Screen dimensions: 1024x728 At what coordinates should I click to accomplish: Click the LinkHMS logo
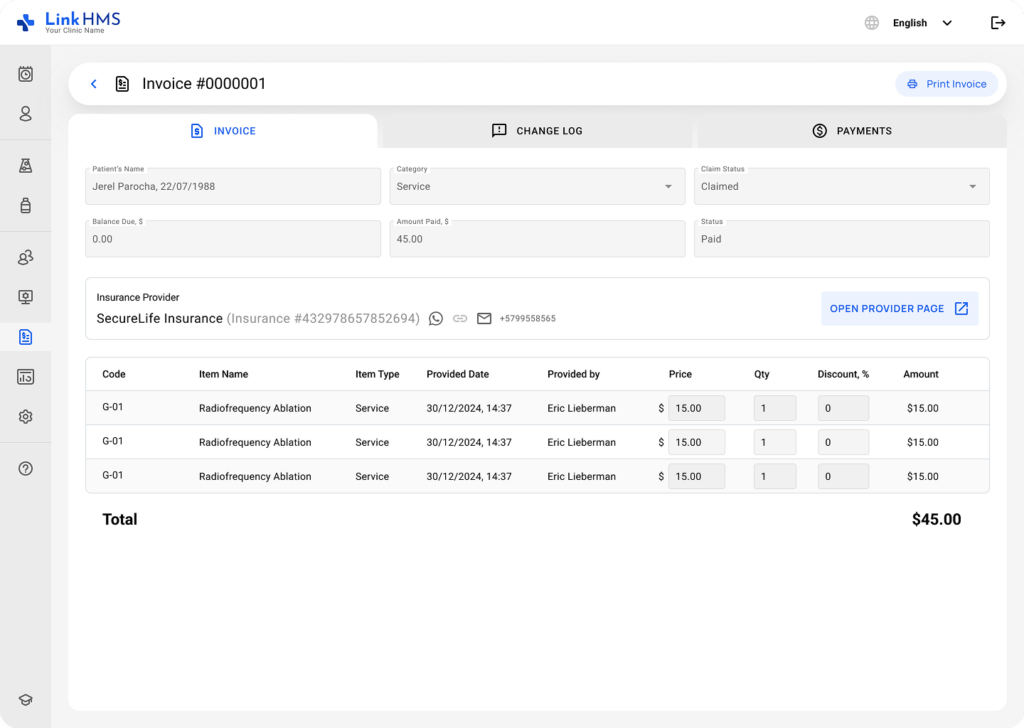click(x=69, y=22)
